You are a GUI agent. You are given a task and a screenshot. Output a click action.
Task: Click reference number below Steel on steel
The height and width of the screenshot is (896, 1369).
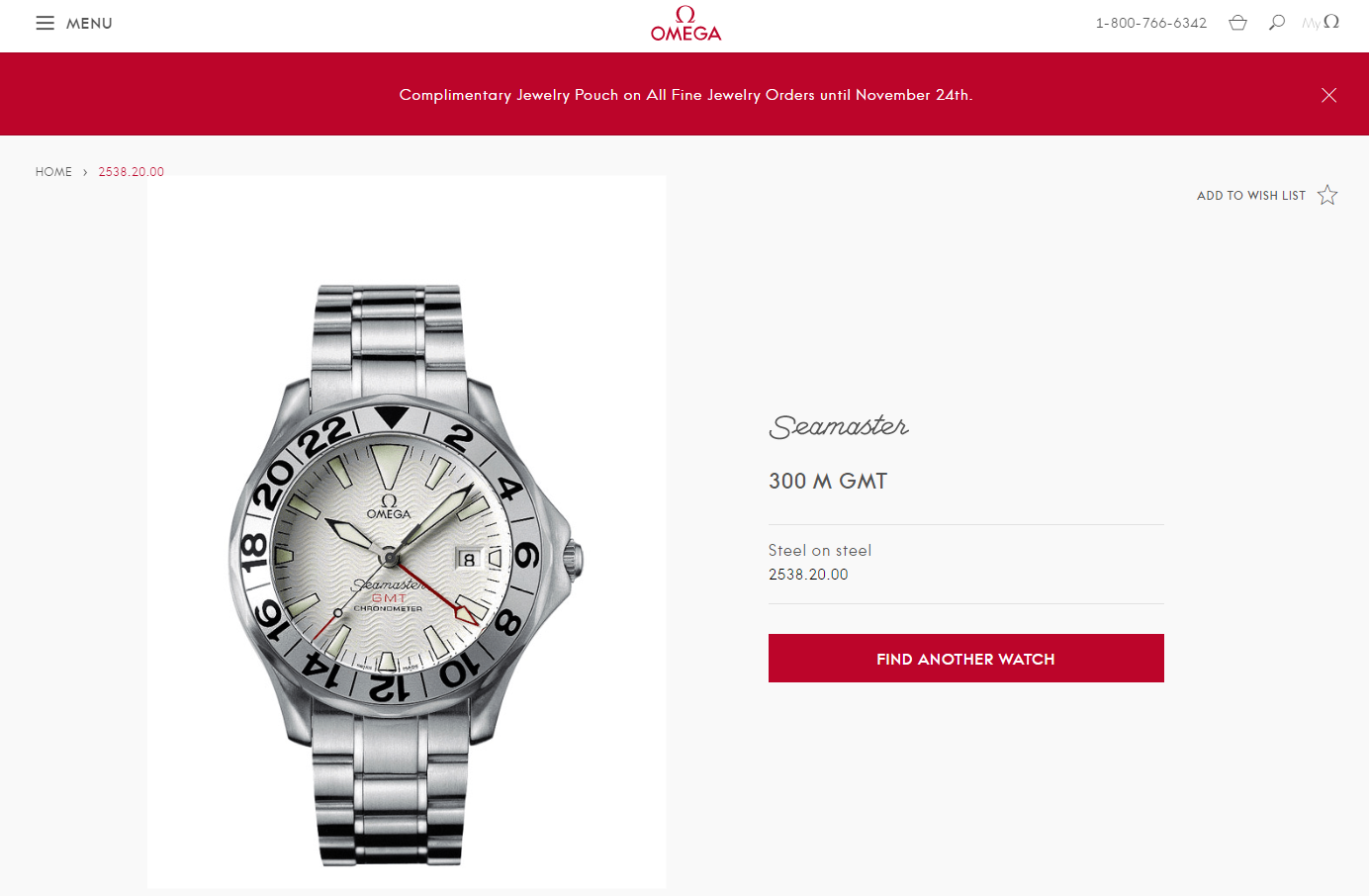(808, 575)
